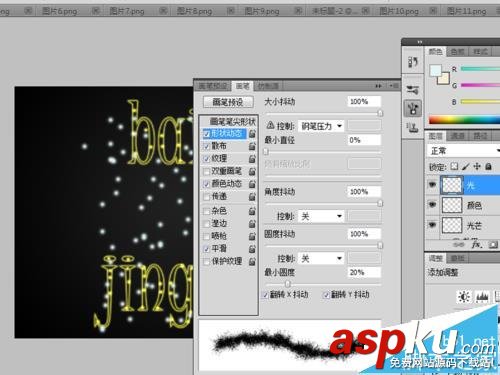
Task: Click the lock icon beside 平滑
Action: coord(252,249)
